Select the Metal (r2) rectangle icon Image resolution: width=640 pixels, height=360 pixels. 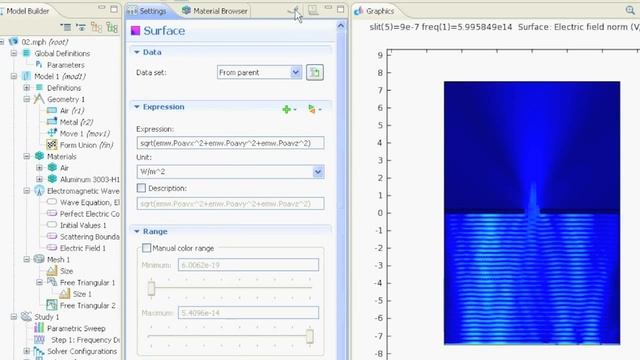52,122
